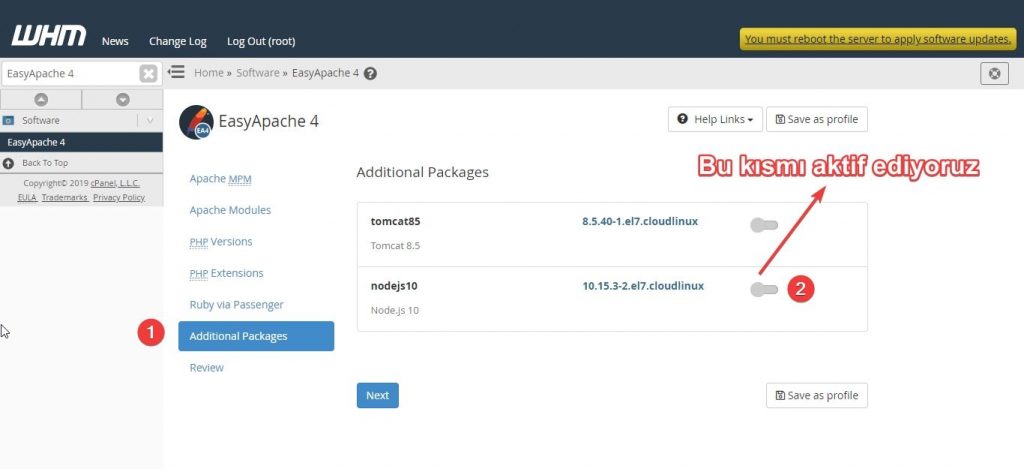The image size is (1024, 469).
Task: Select the Additional Packages tab
Action: point(256,336)
